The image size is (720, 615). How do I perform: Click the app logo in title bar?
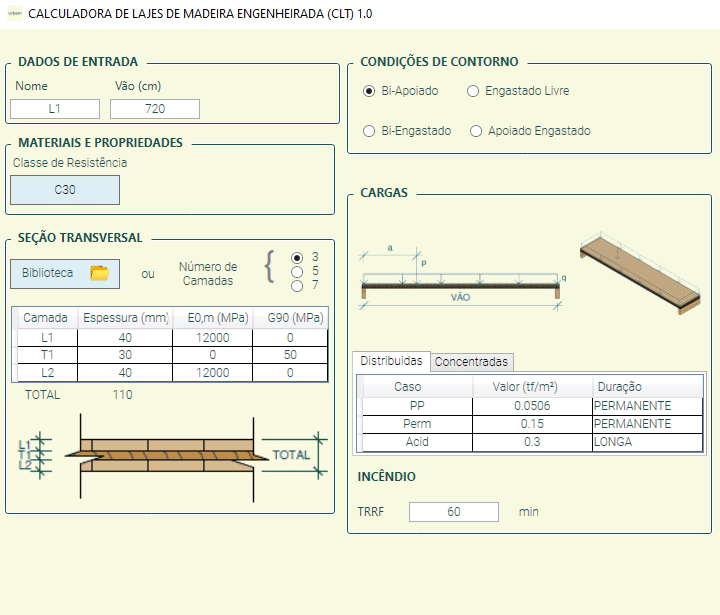coord(12,13)
